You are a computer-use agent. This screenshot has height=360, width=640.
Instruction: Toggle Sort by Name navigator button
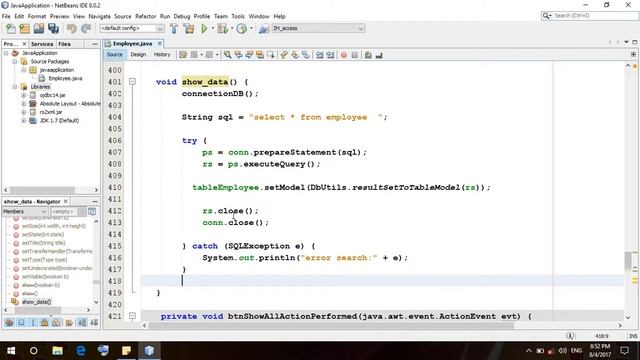tap(82, 322)
